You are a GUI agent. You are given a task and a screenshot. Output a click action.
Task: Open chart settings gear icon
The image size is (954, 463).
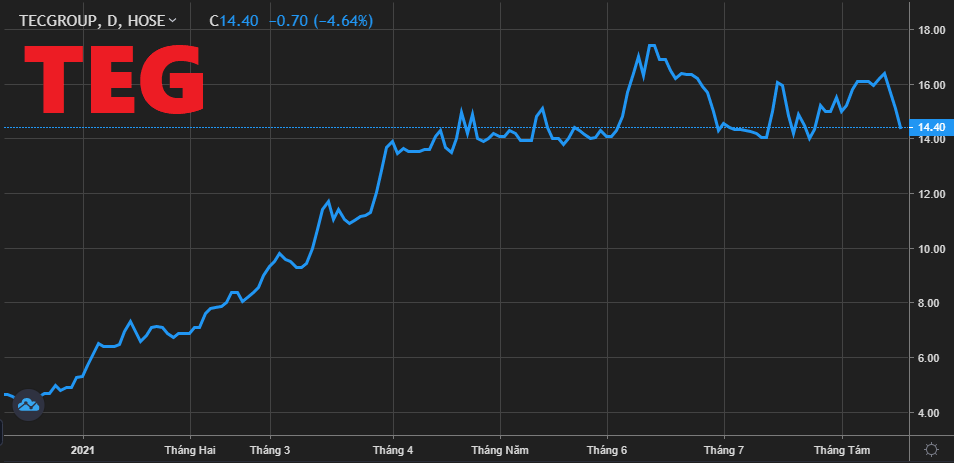click(x=931, y=450)
